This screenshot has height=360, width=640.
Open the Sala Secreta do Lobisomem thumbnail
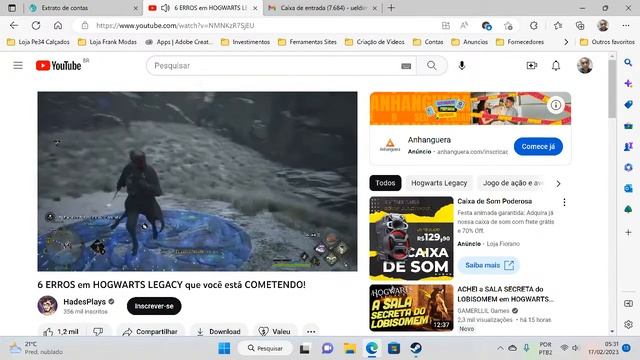411,308
